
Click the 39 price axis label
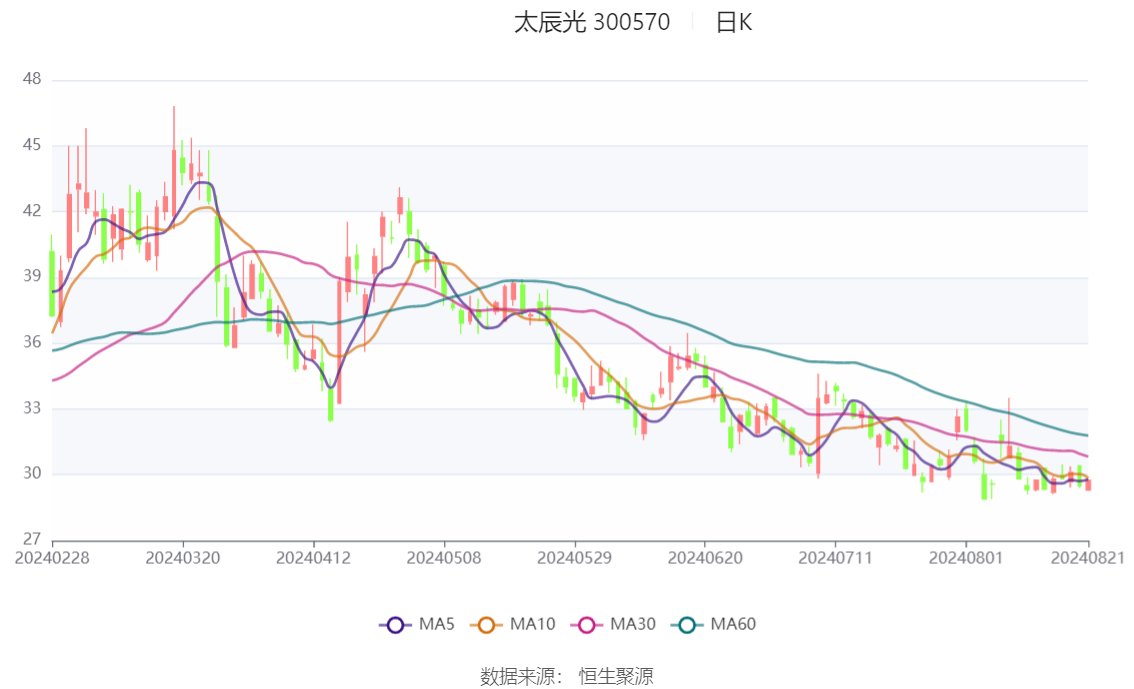32,276
